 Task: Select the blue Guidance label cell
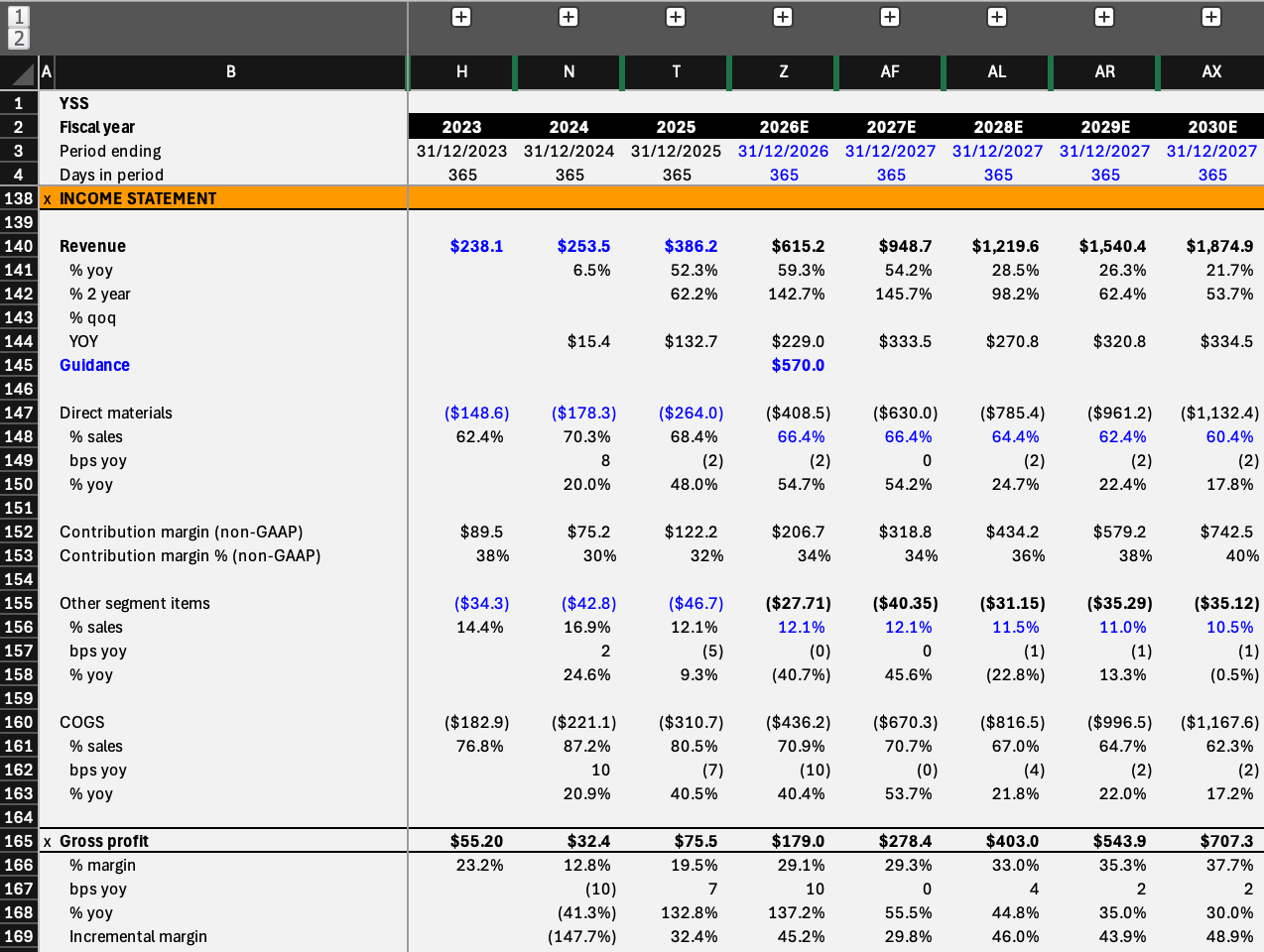[94, 365]
